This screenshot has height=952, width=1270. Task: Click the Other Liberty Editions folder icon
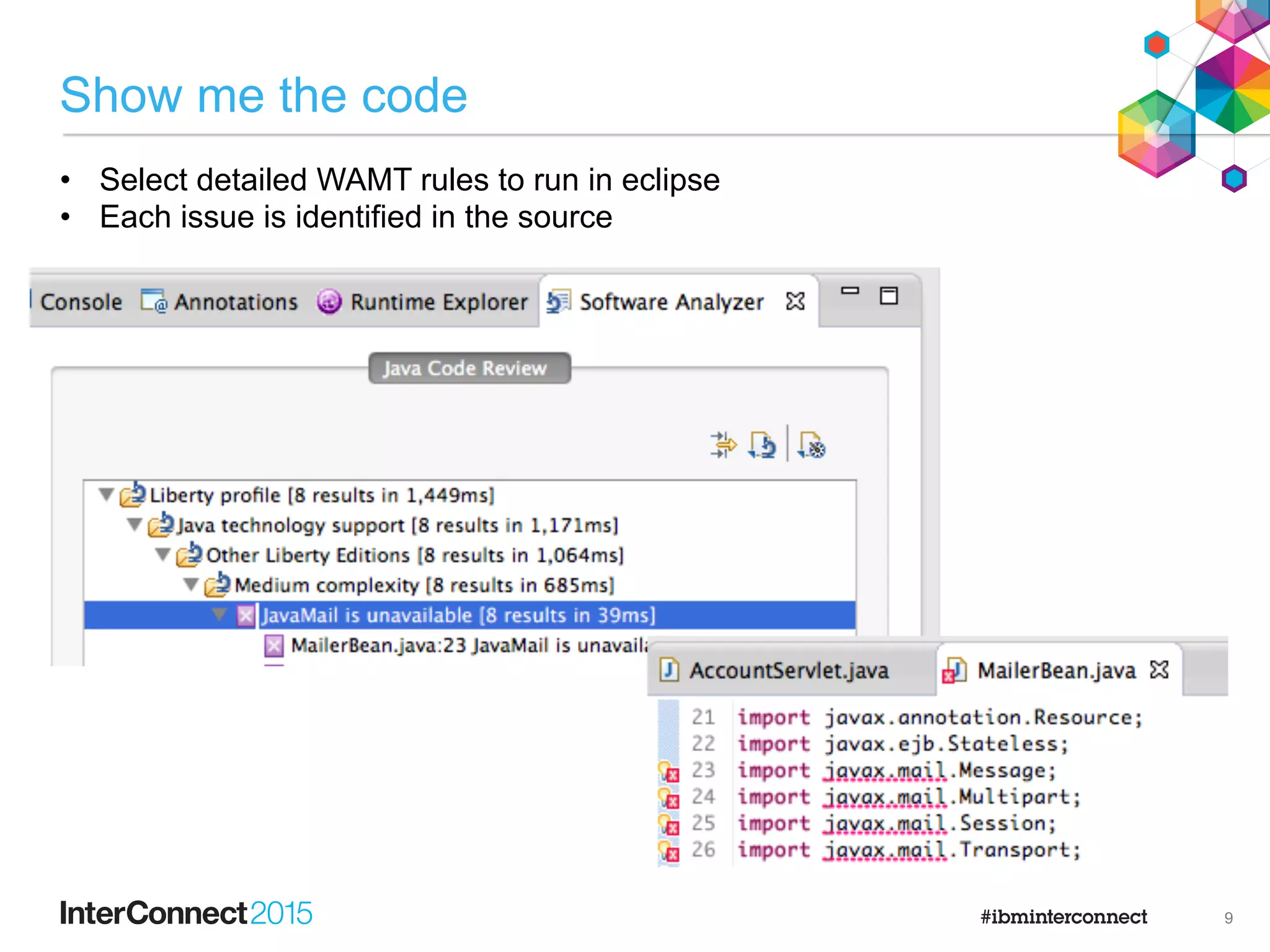coord(189,553)
